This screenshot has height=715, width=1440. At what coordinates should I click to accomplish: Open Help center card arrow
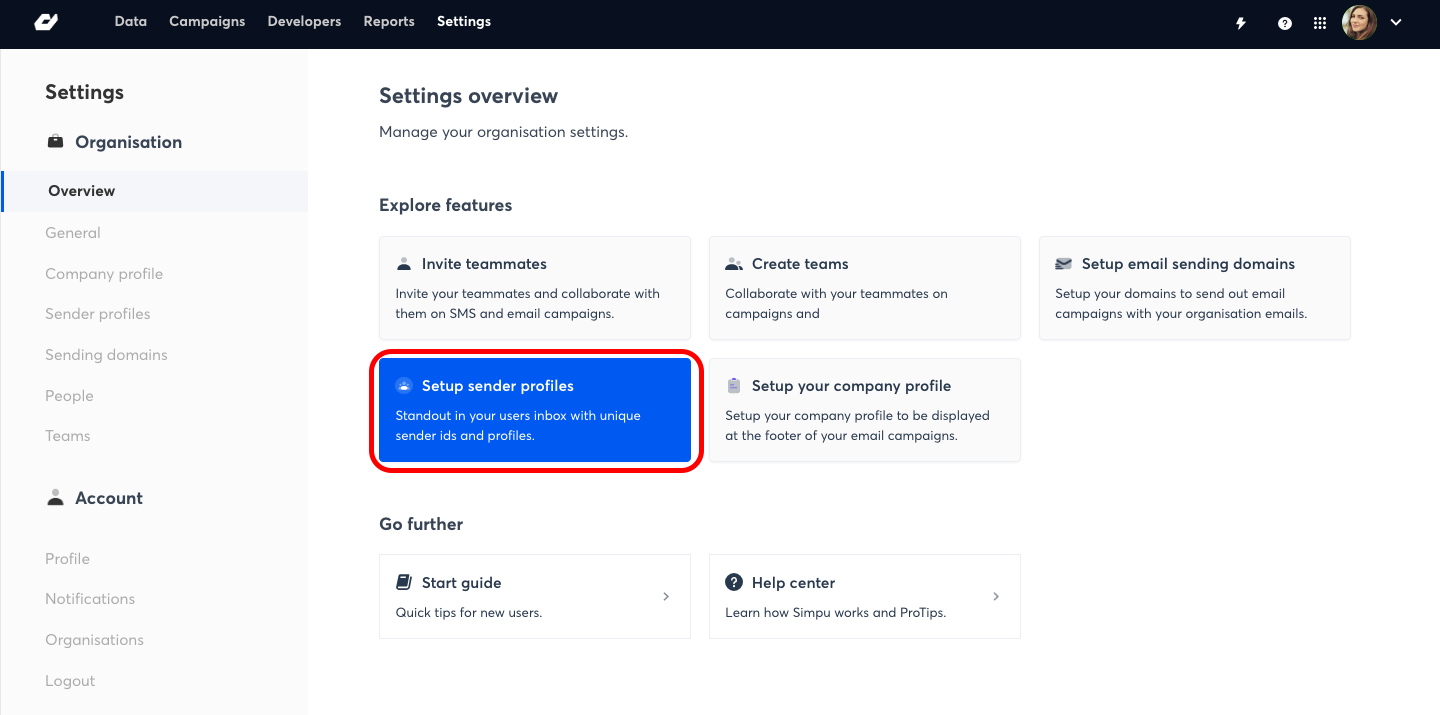[996, 596]
